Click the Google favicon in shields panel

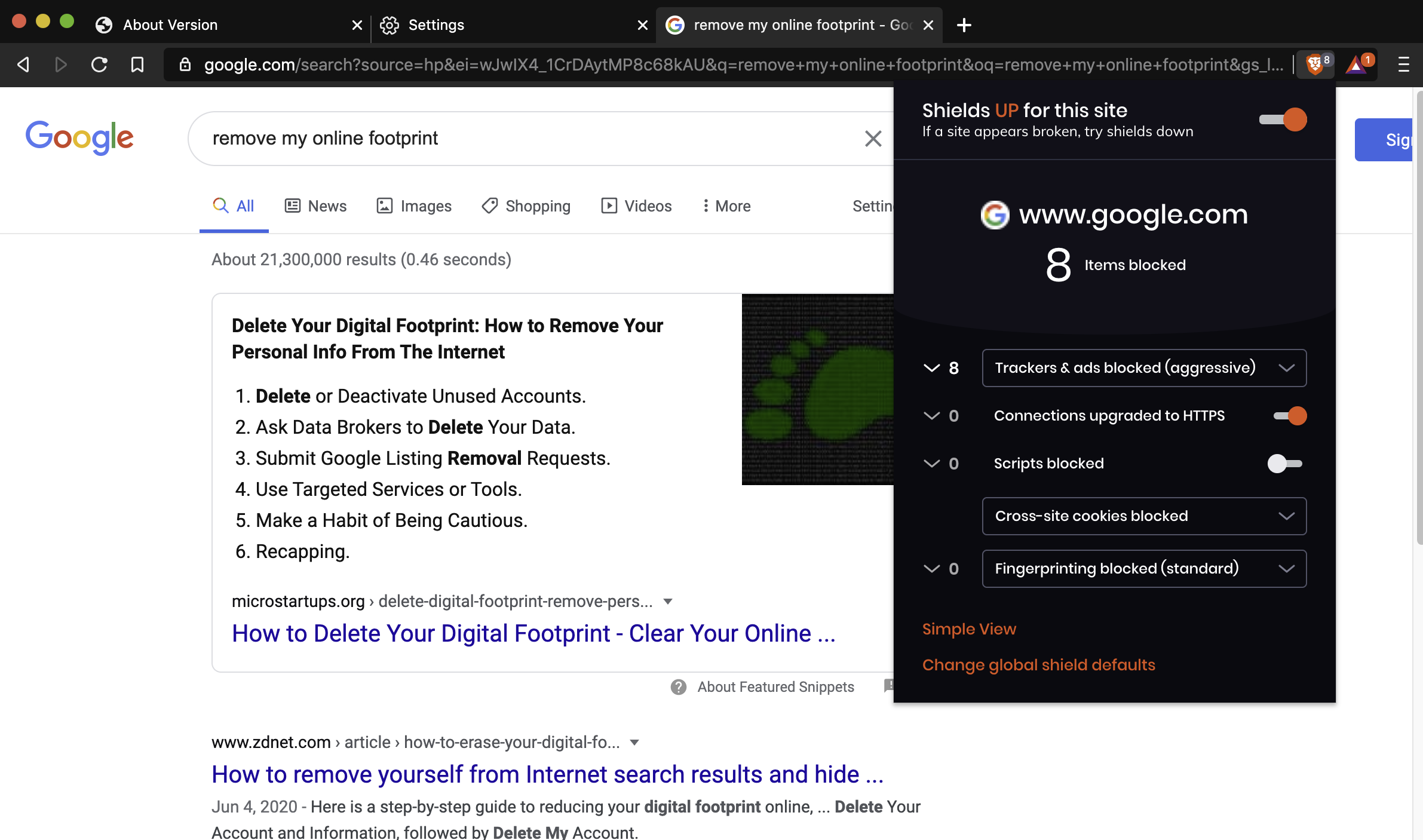pos(995,215)
